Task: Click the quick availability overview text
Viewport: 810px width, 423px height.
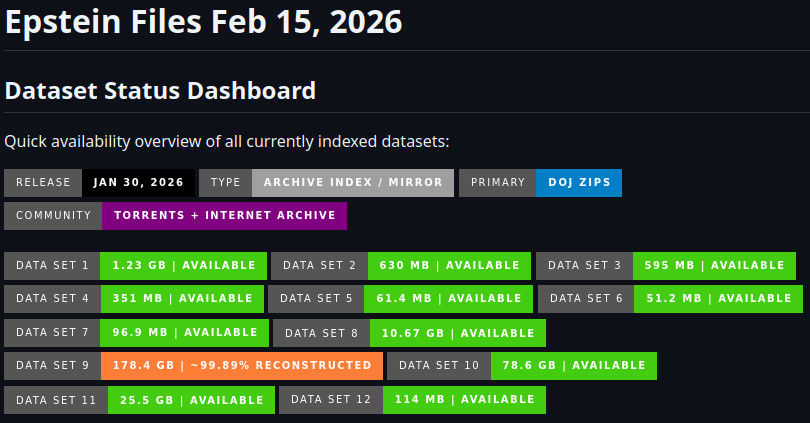Action: pyautogui.click(x=227, y=141)
